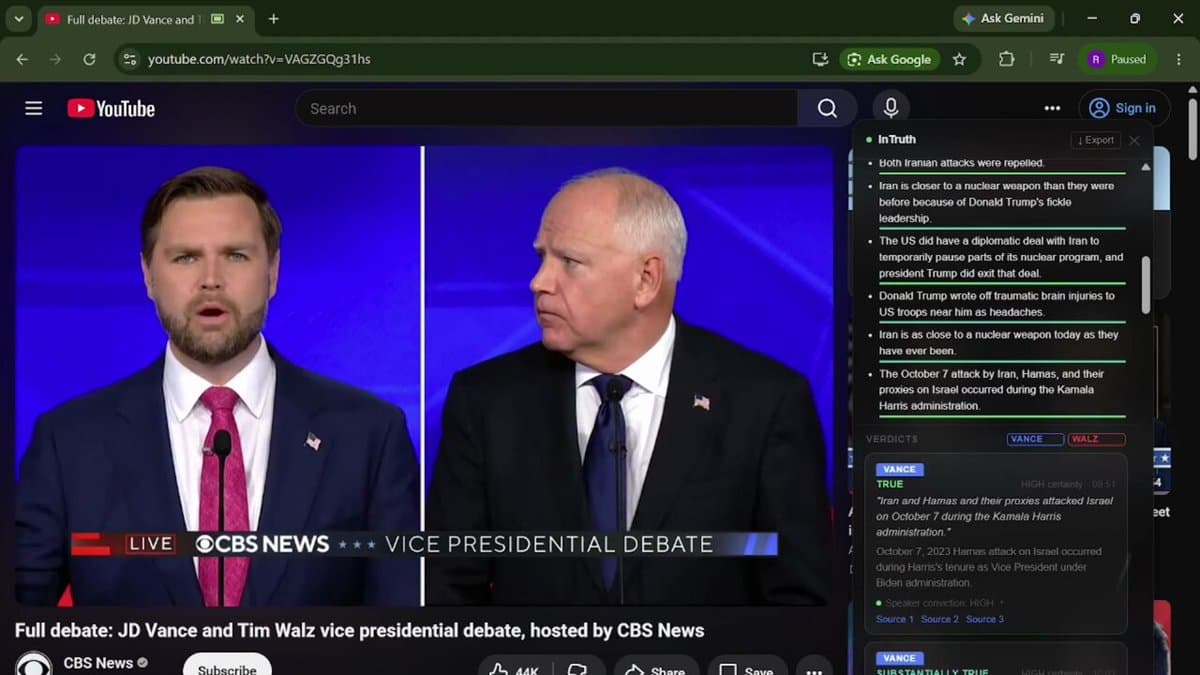Click the debate video player
Screen dimensions: 1200x675
coord(424,375)
